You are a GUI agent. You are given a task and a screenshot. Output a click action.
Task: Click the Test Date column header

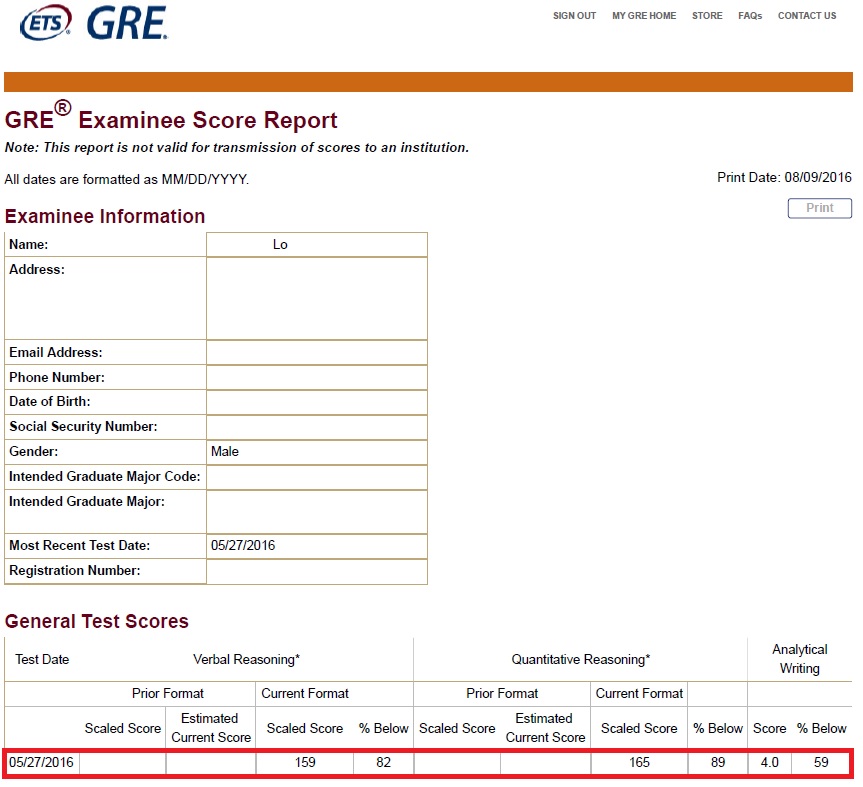tap(42, 659)
